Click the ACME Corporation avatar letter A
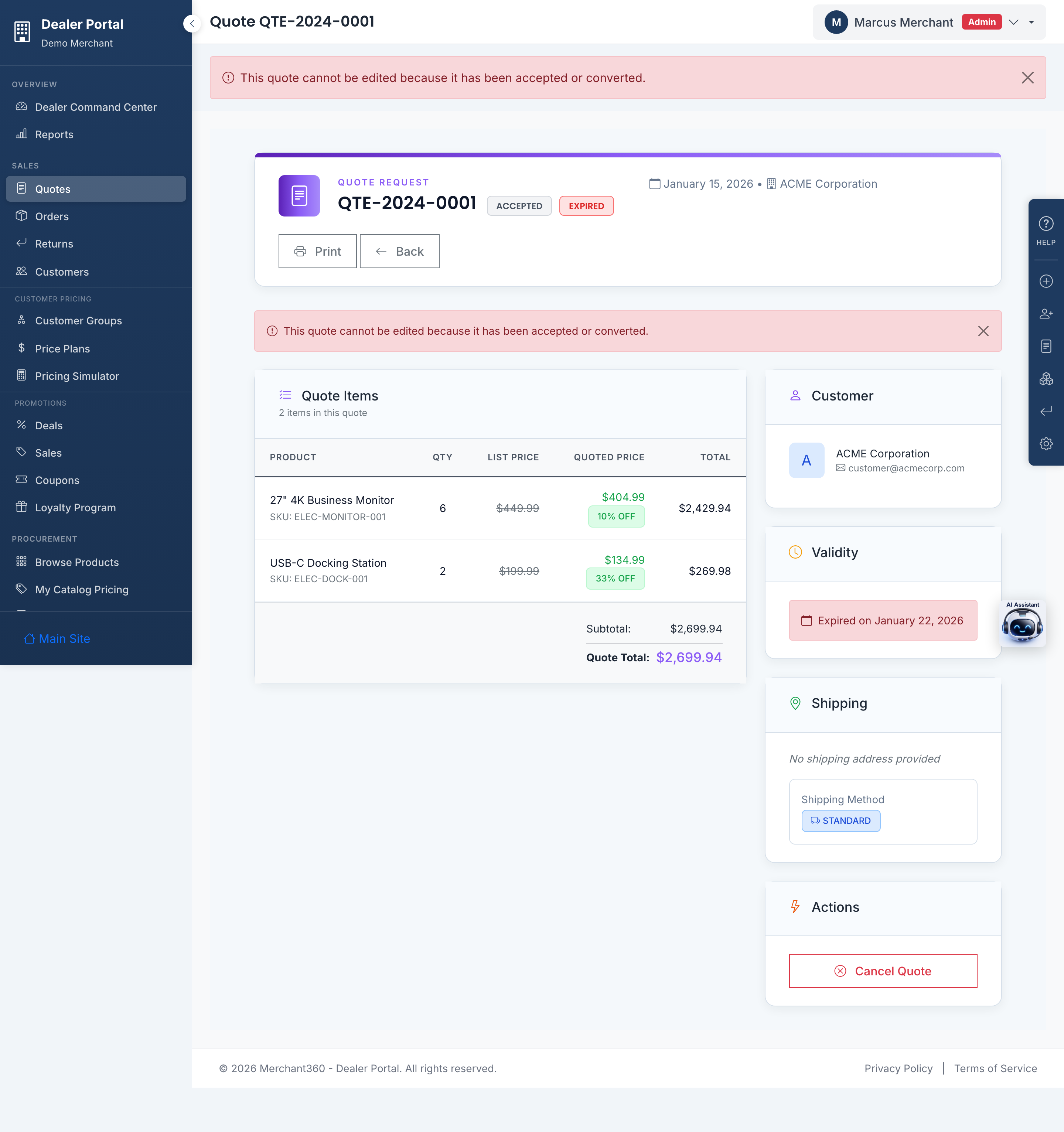The height and width of the screenshot is (1132, 1064). 806,460
